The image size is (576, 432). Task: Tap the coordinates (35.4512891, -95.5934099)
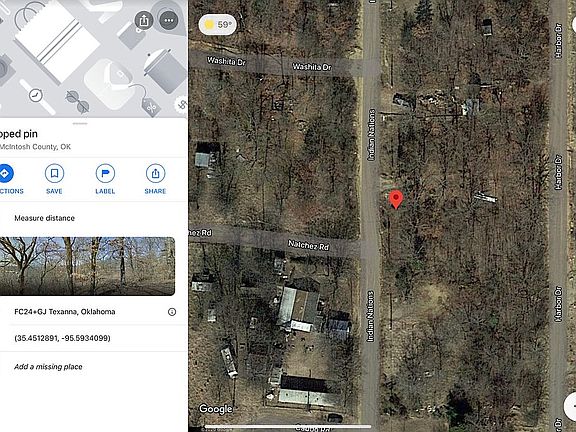(x=62, y=338)
